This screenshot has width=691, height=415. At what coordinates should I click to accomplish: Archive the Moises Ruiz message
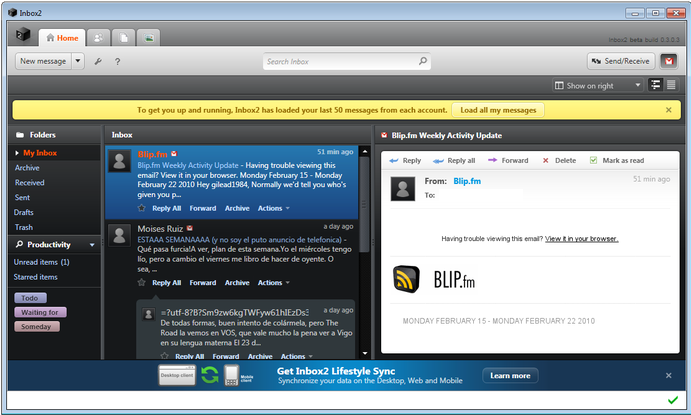[x=237, y=283]
